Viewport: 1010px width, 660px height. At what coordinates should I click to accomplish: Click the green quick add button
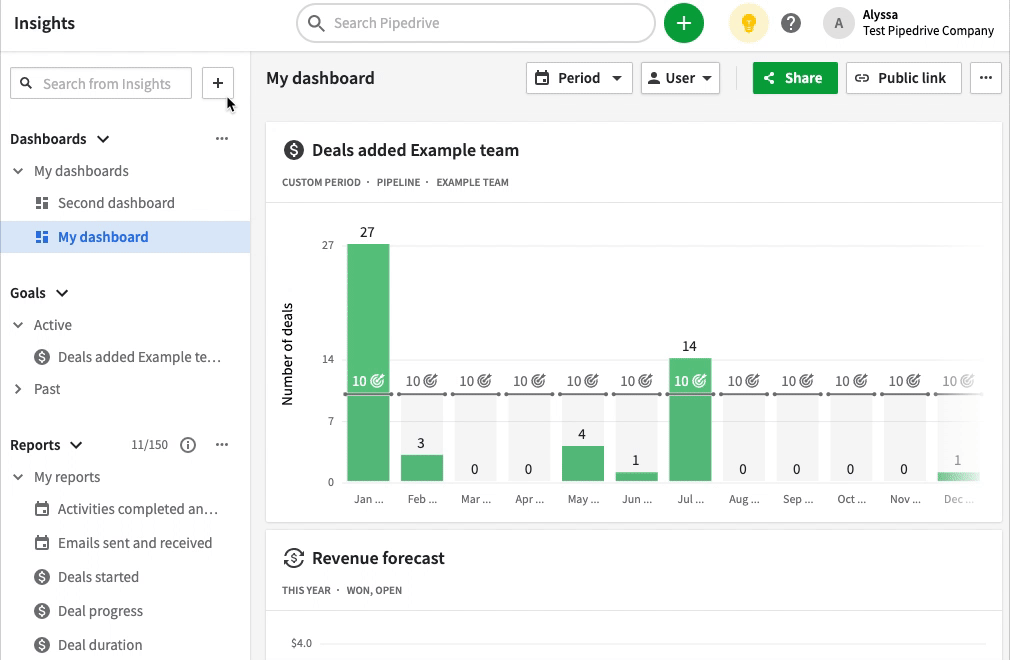tap(684, 22)
